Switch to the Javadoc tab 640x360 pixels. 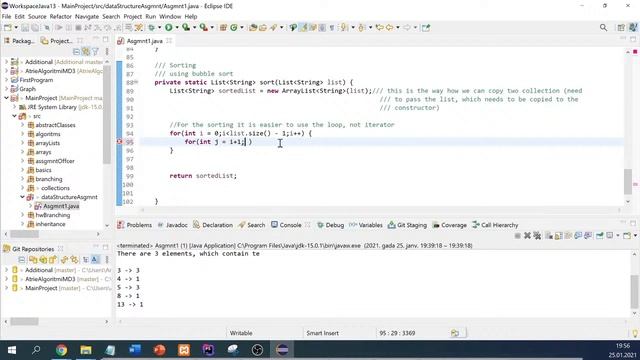(x=172, y=225)
